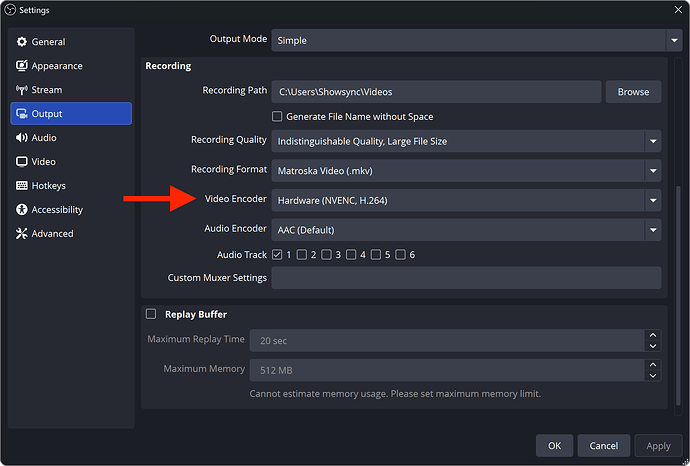Increase Maximum Replay Time value
Screen dimensions: 690x466
pyautogui.click(x=653, y=335)
